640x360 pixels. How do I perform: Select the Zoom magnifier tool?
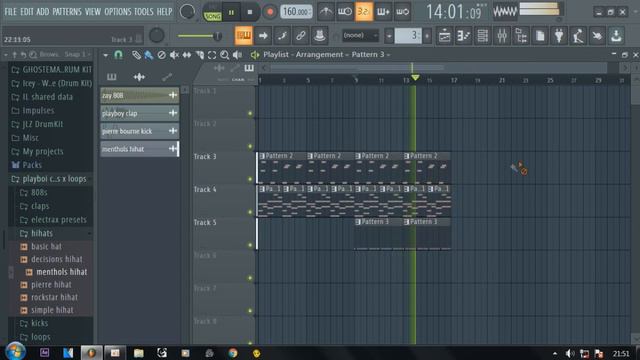(x=224, y=55)
